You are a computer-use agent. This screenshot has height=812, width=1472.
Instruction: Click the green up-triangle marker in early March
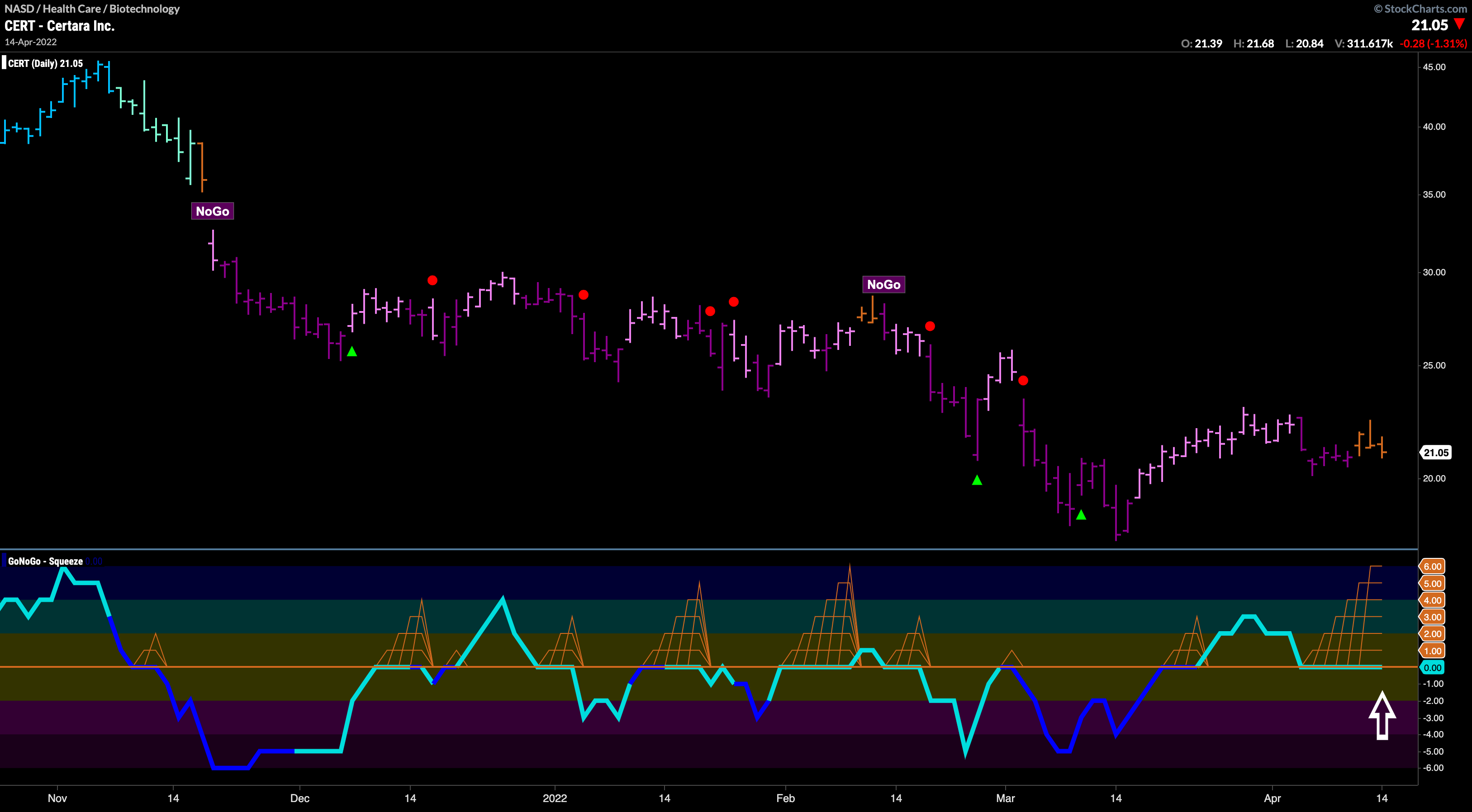point(1081,515)
